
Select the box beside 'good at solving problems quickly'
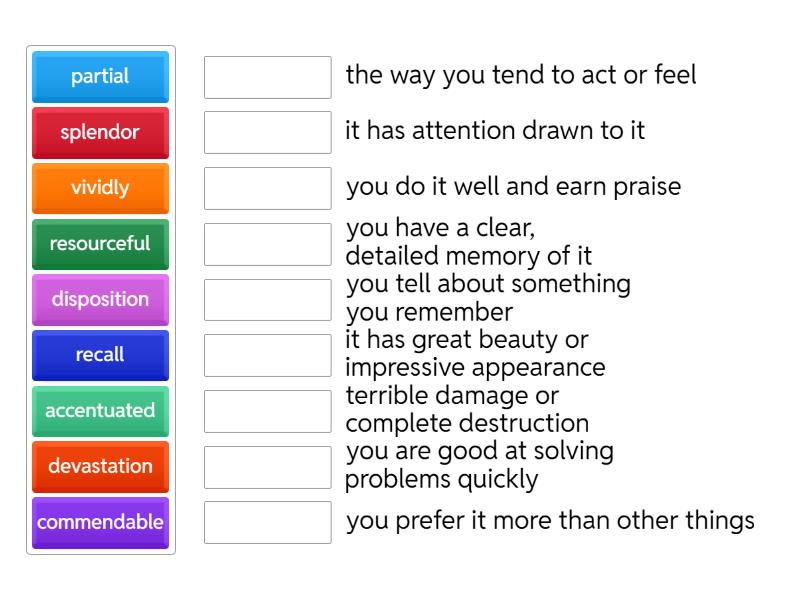coord(267,466)
